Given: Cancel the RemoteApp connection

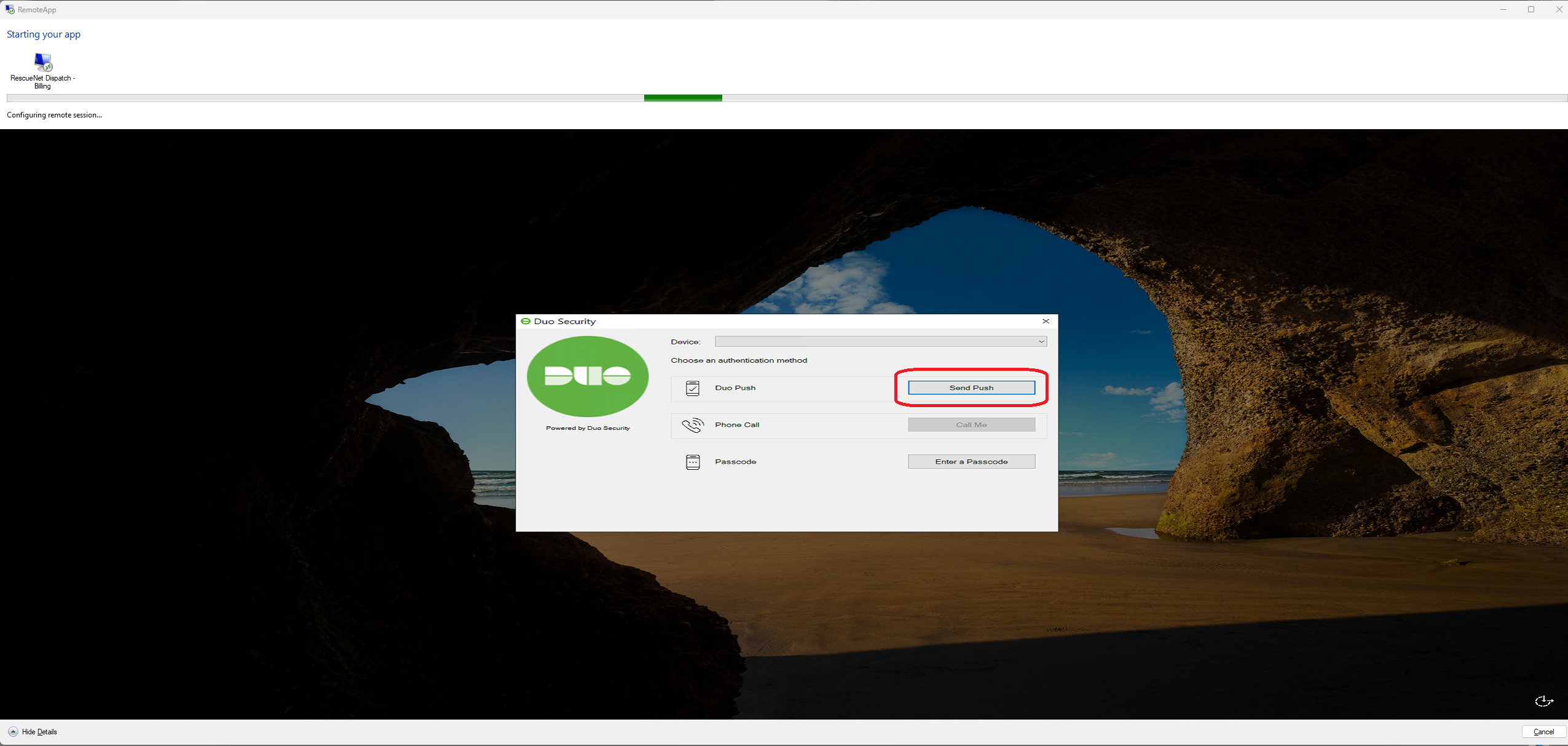Looking at the screenshot, I should (1543, 731).
